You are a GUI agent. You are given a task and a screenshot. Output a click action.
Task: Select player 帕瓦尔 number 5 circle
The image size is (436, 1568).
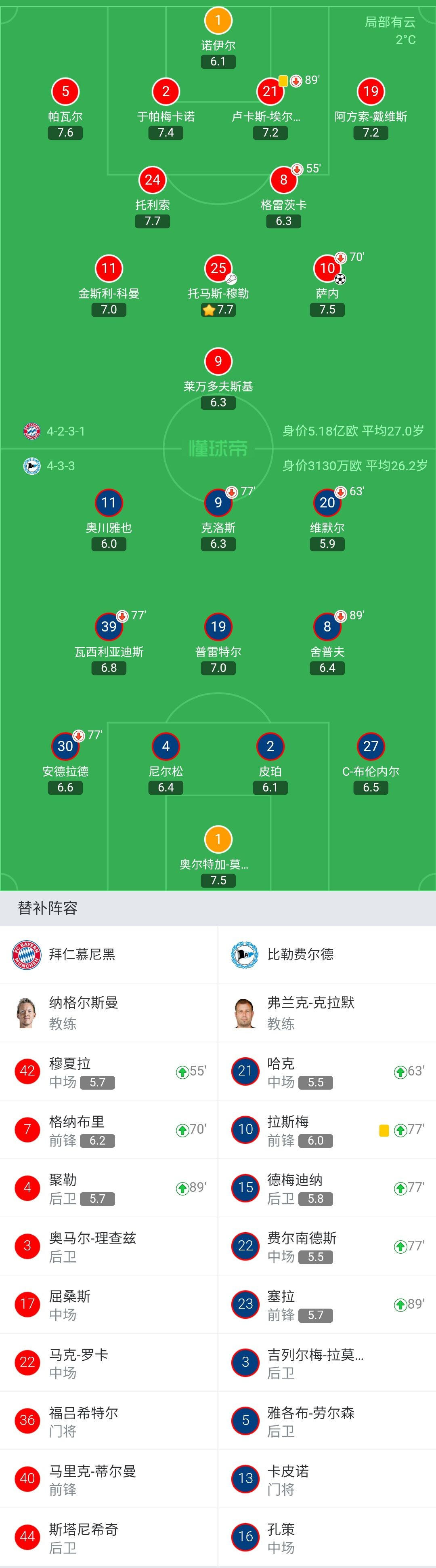click(x=65, y=91)
